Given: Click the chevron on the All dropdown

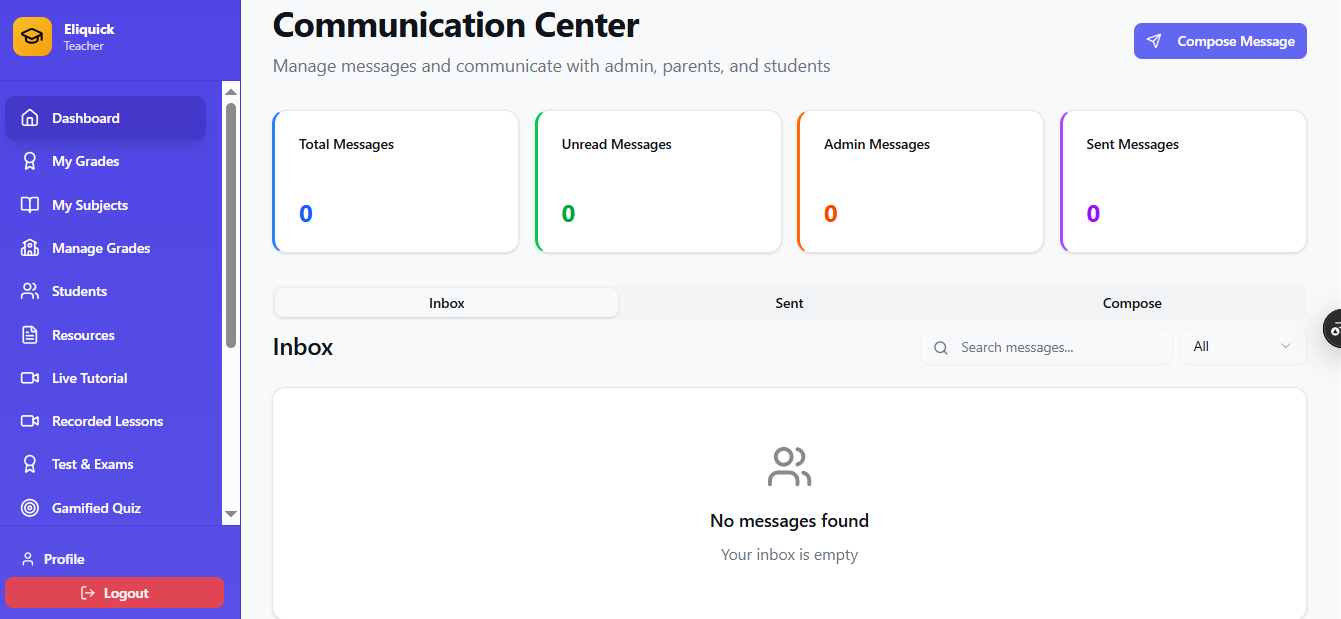Looking at the screenshot, I should 1286,347.
